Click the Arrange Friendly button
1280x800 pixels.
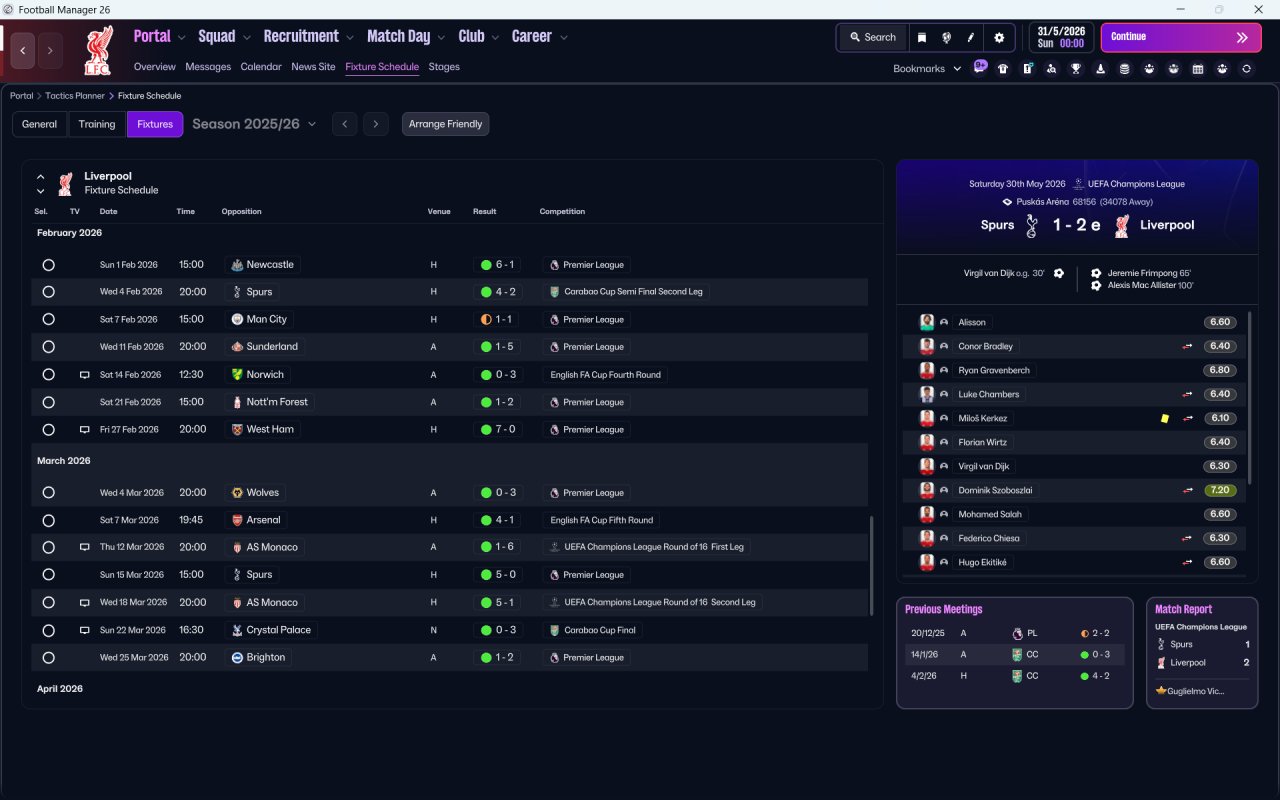click(445, 124)
